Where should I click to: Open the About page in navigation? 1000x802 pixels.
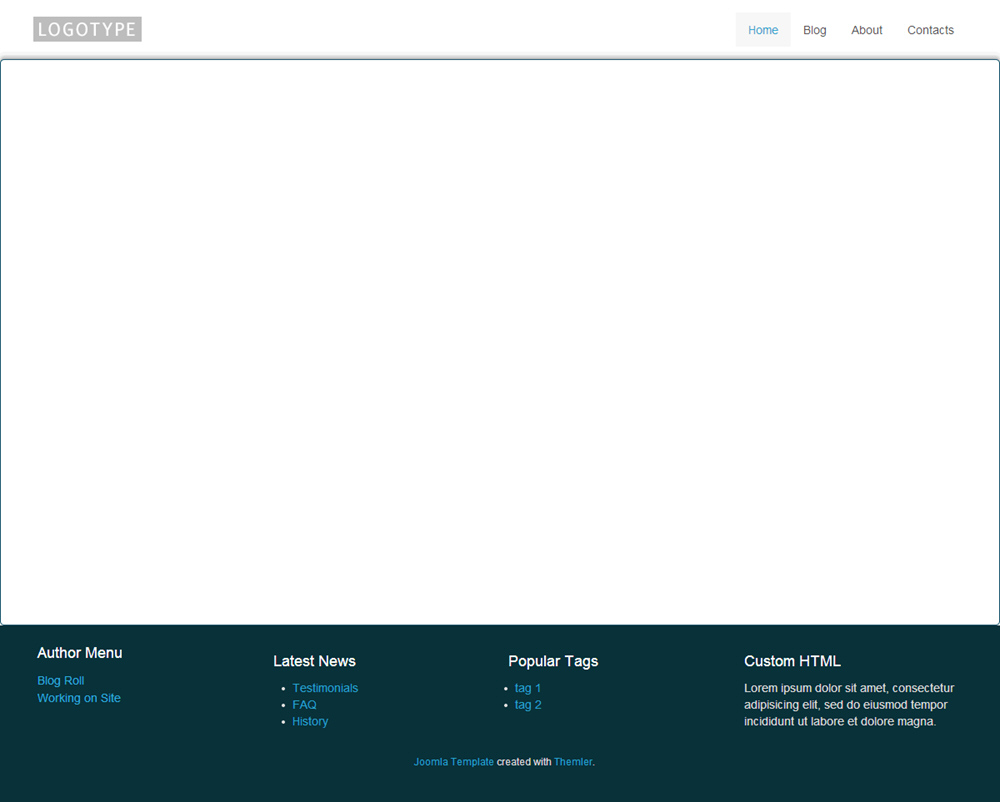coord(867,30)
